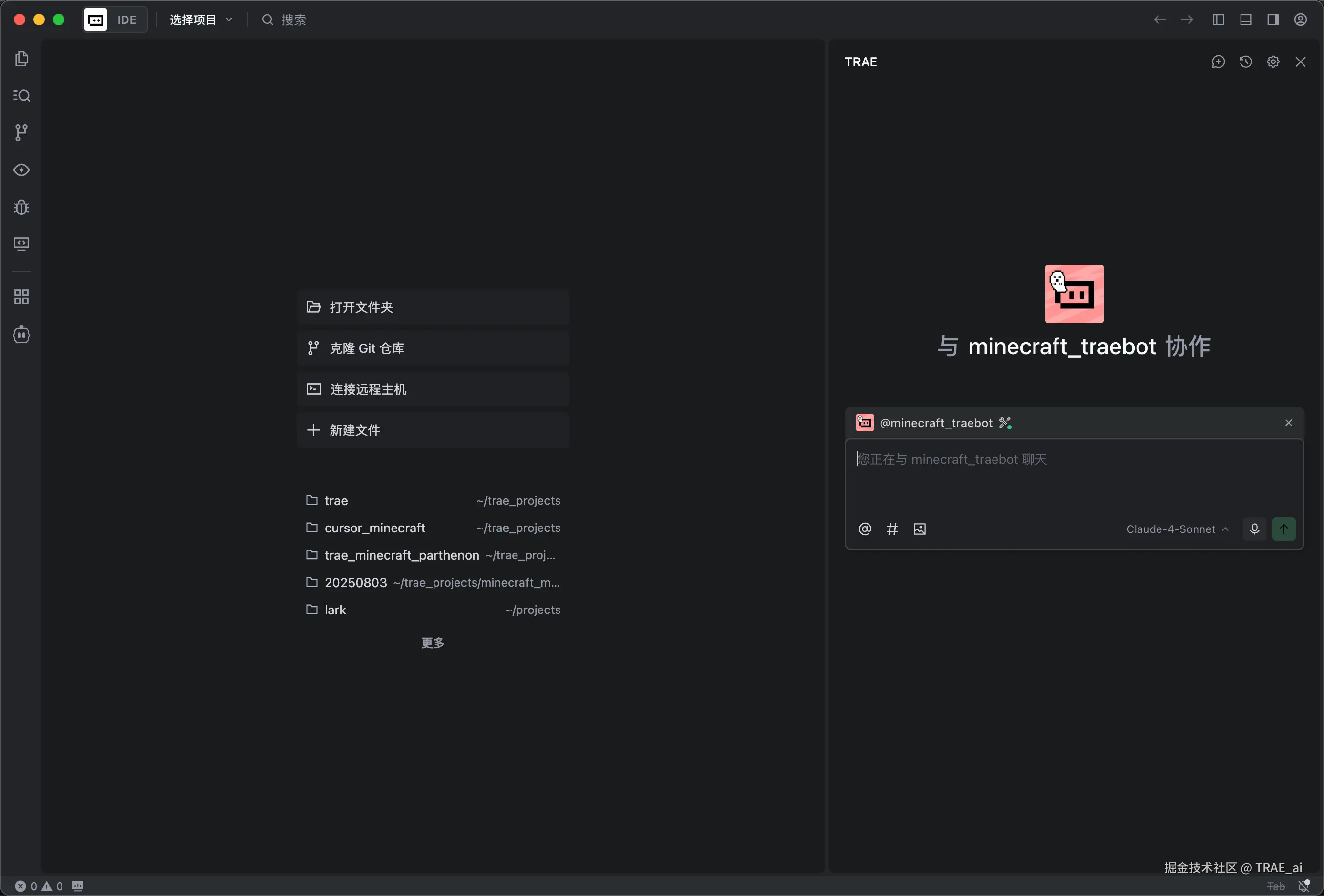Open the Extensions grid icon in sidebar
The width and height of the screenshot is (1324, 896).
21,297
